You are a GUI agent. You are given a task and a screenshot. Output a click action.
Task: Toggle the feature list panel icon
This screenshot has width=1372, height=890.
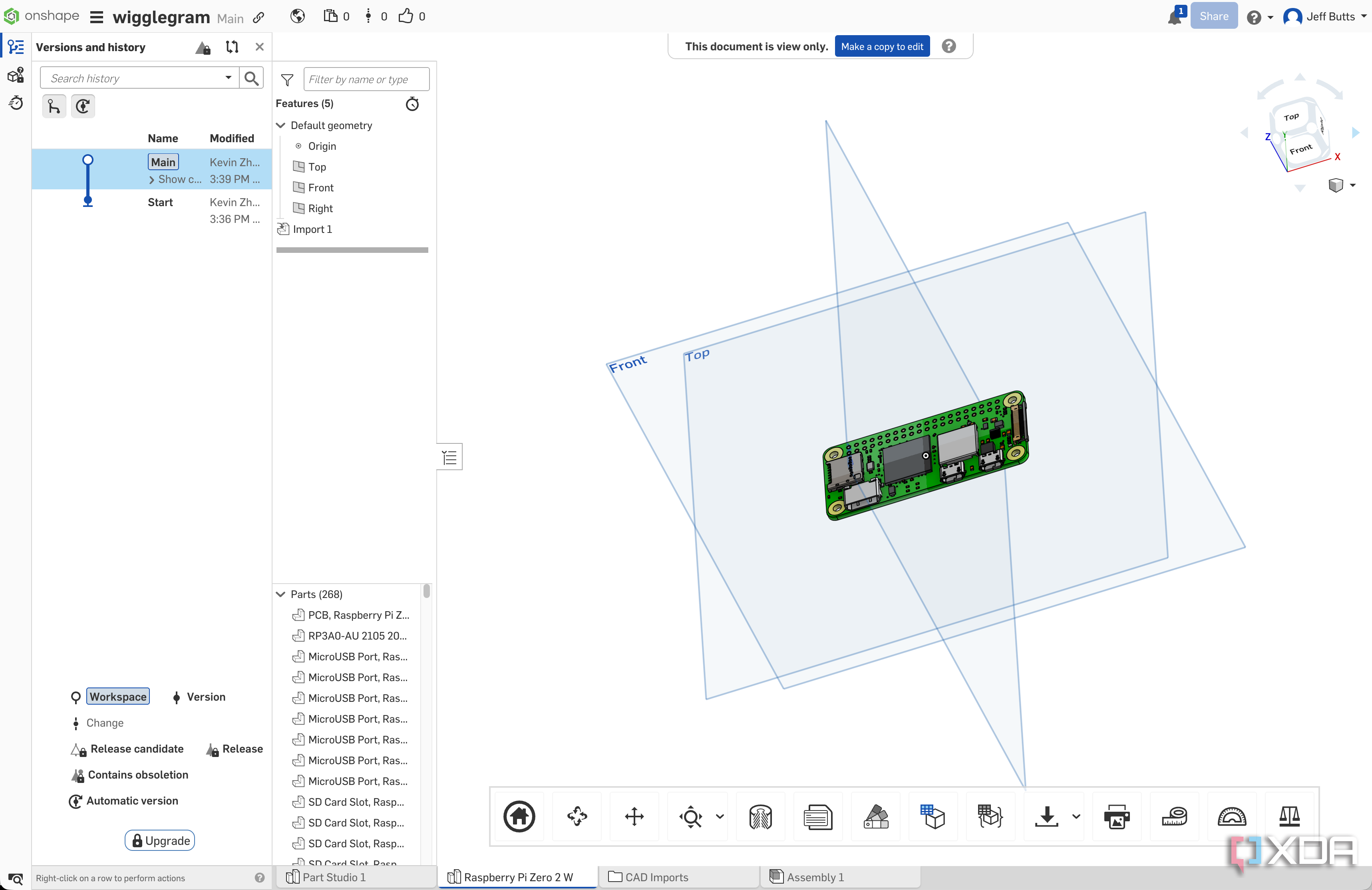coord(449,457)
